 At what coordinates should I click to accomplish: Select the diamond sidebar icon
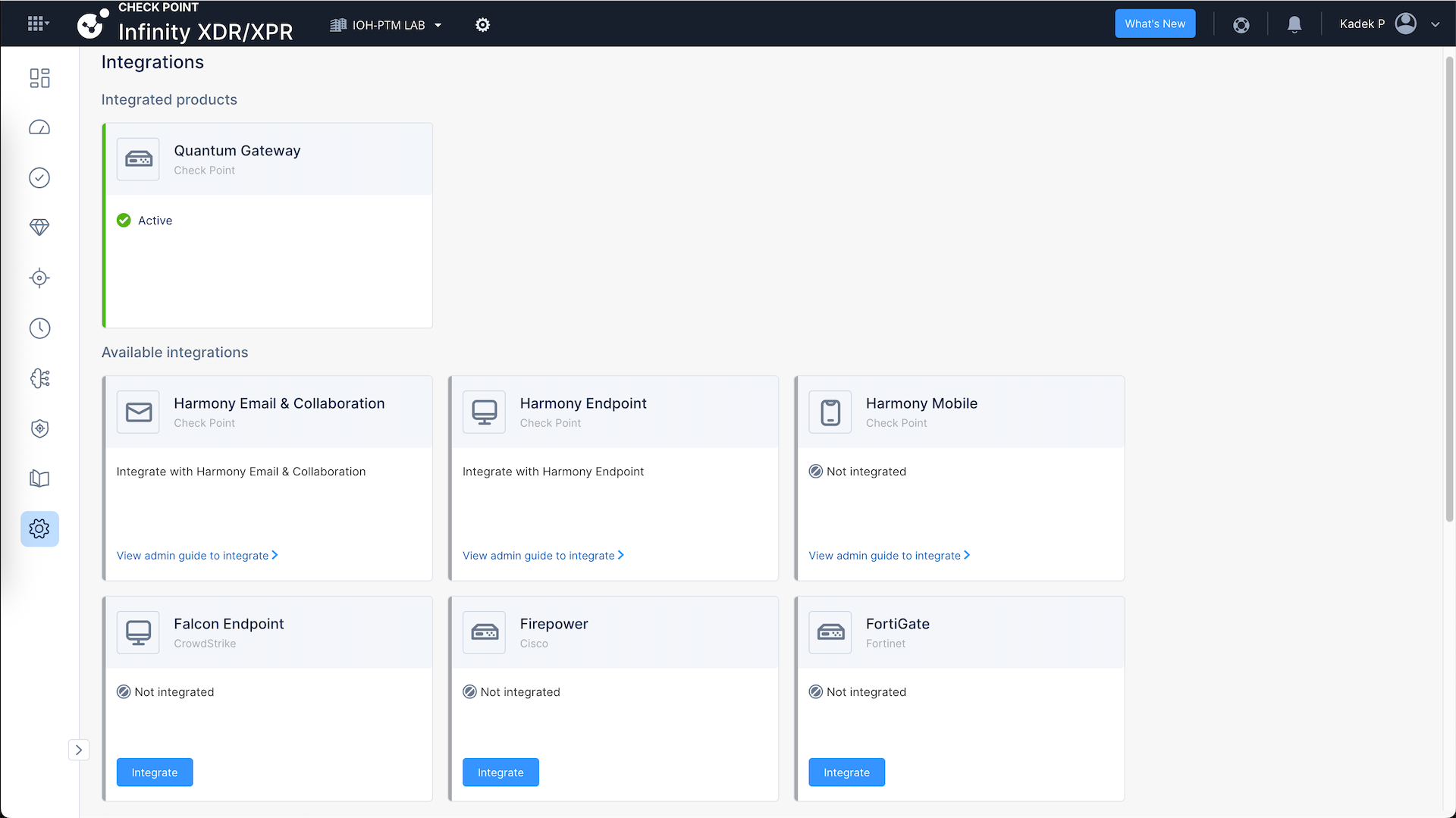click(39, 227)
